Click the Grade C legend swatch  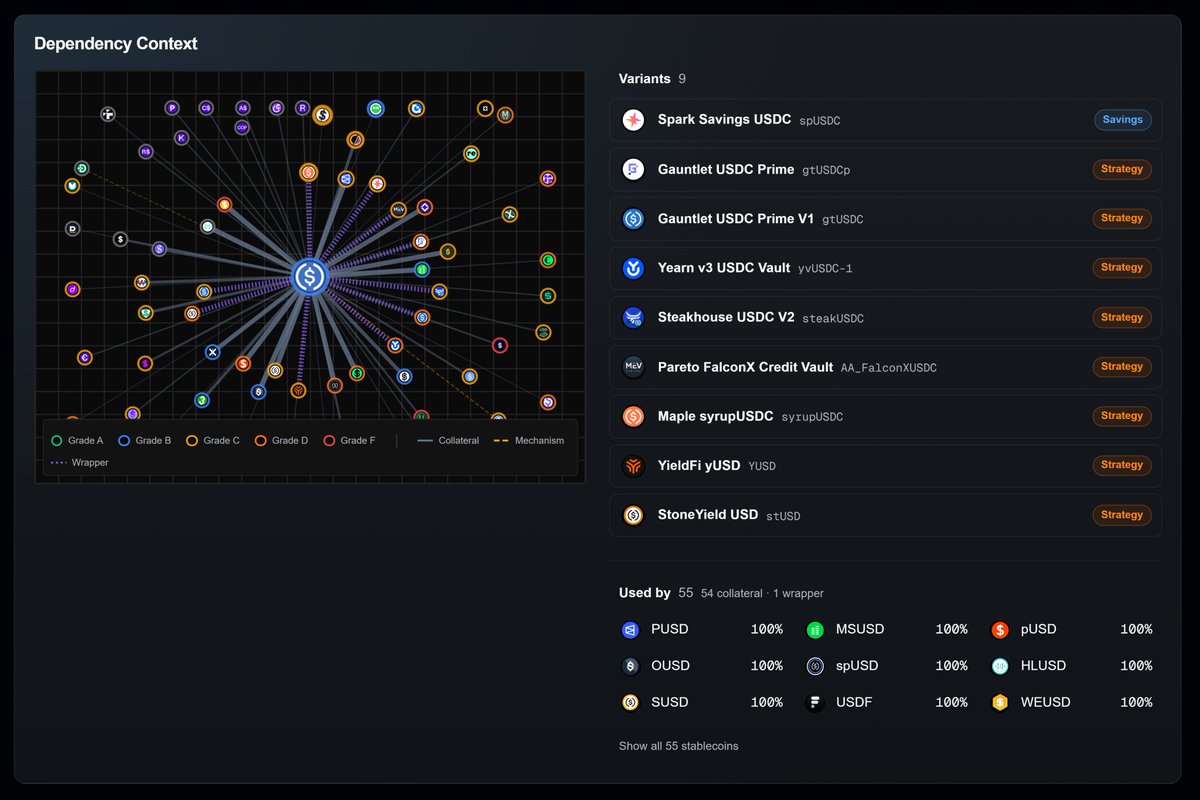click(x=192, y=440)
